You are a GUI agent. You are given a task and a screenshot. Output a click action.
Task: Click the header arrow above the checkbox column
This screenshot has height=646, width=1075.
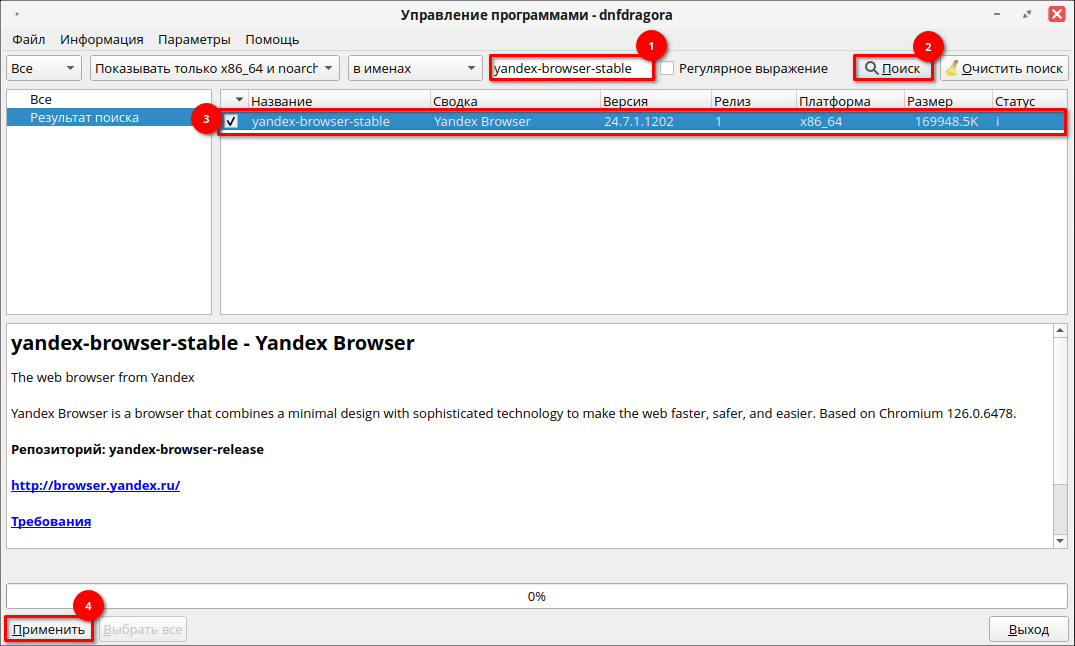(239, 100)
